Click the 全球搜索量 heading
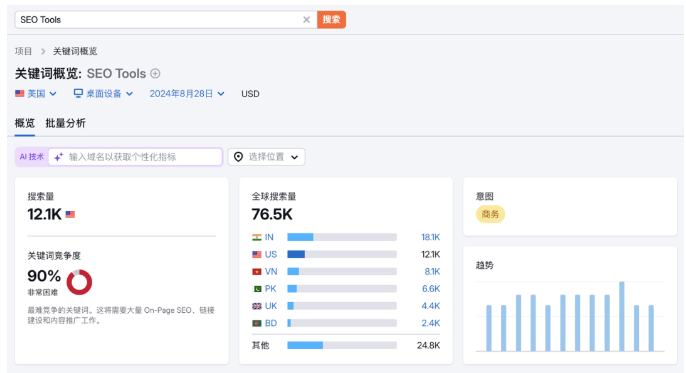The image size is (686, 373). tap(274, 197)
